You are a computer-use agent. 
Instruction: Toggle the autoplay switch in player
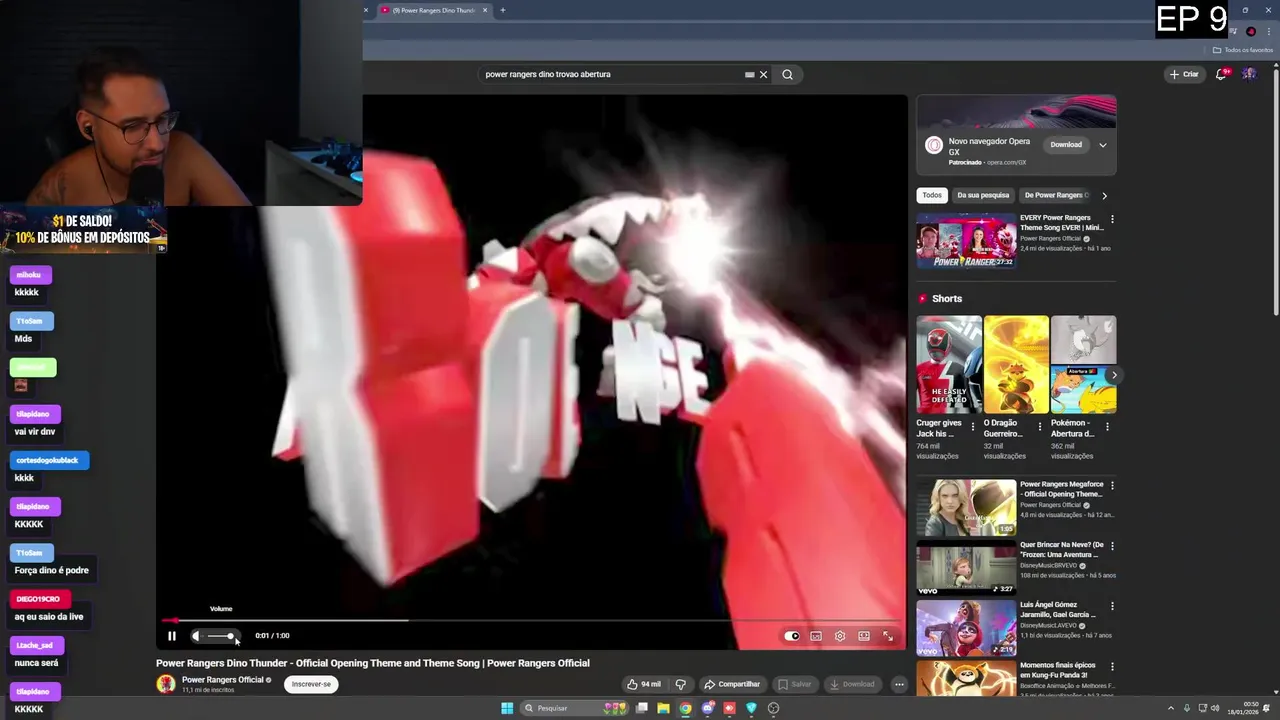(792, 636)
